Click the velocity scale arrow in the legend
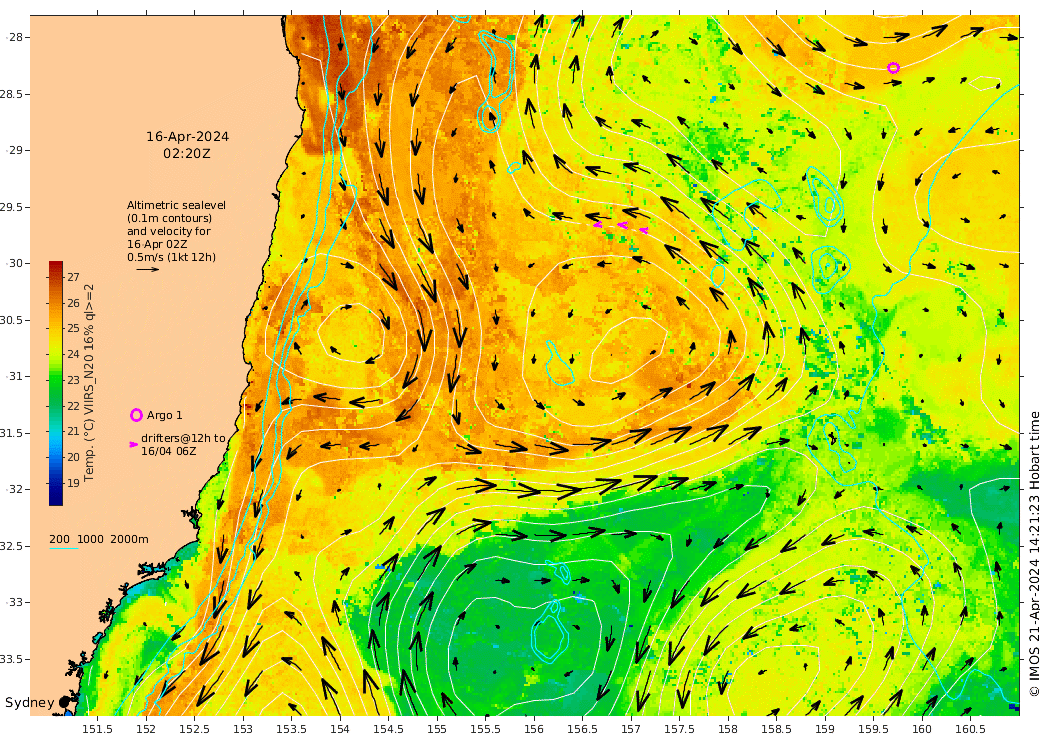Screen dimensions: 1040x750 (x=148, y=269)
